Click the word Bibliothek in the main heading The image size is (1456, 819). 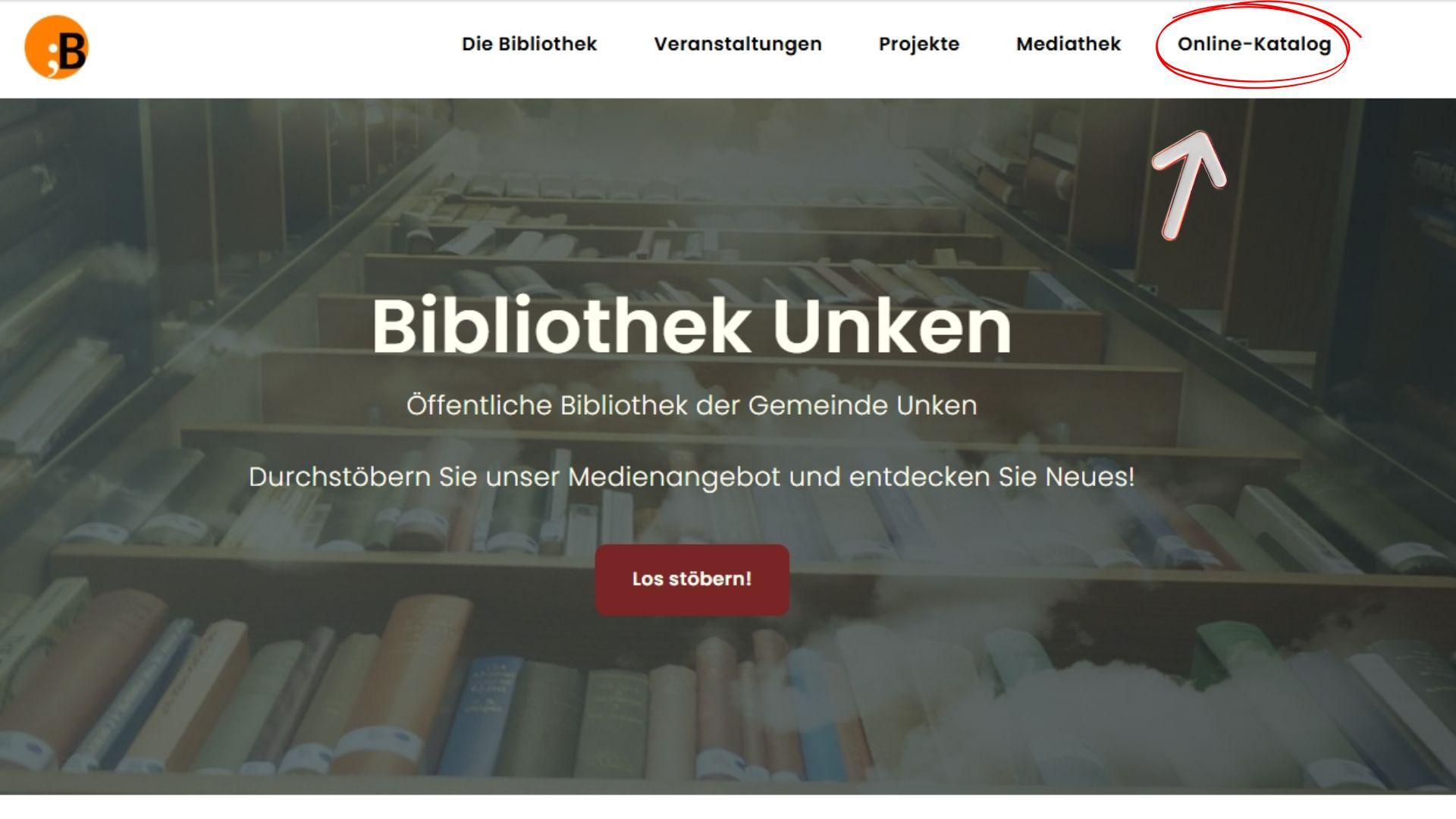click(561, 326)
